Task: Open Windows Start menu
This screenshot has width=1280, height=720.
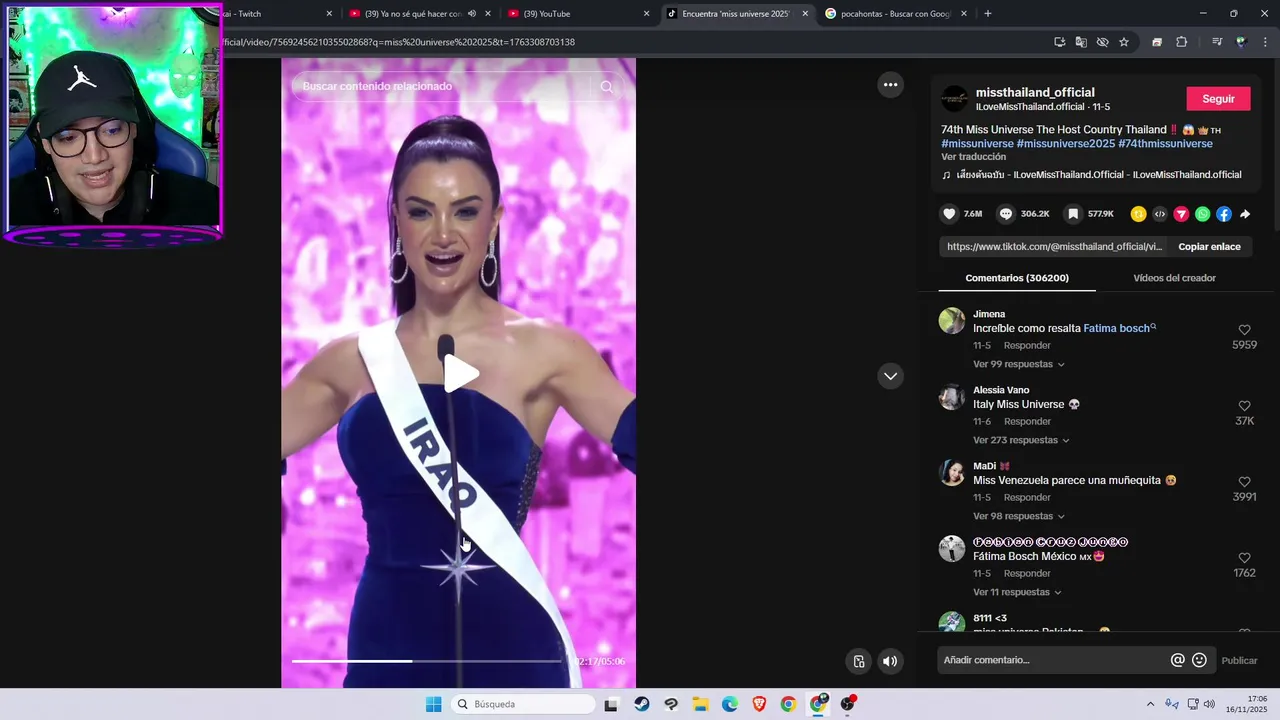Action: (433, 704)
